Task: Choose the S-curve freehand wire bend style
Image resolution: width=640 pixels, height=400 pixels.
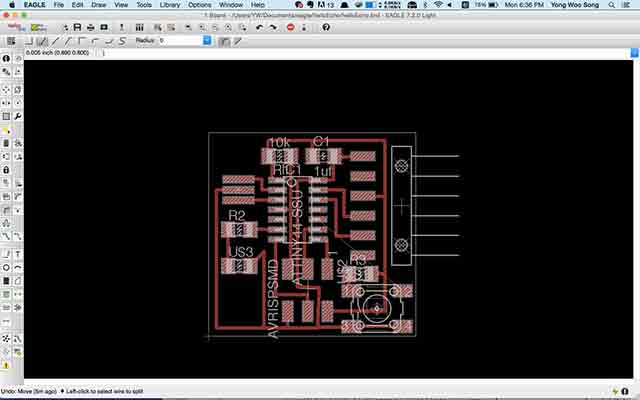Action: (122, 41)
